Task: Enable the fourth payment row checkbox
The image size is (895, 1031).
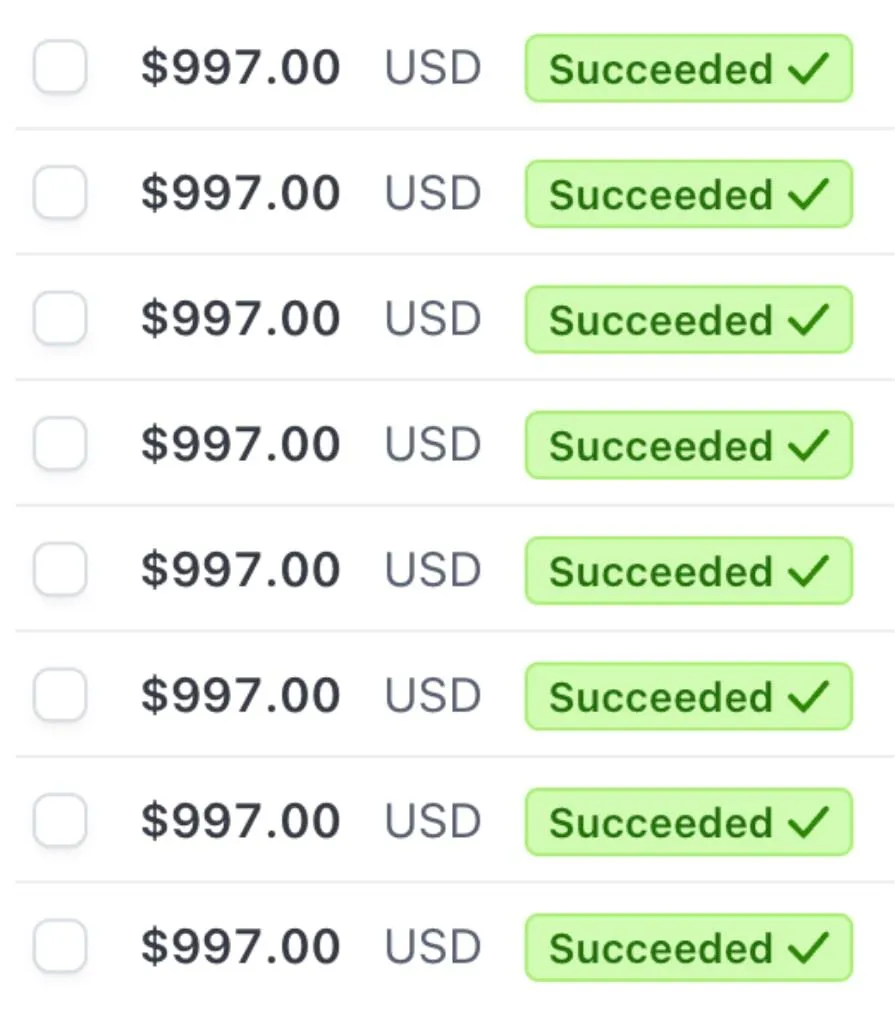Action: [60, 444]
